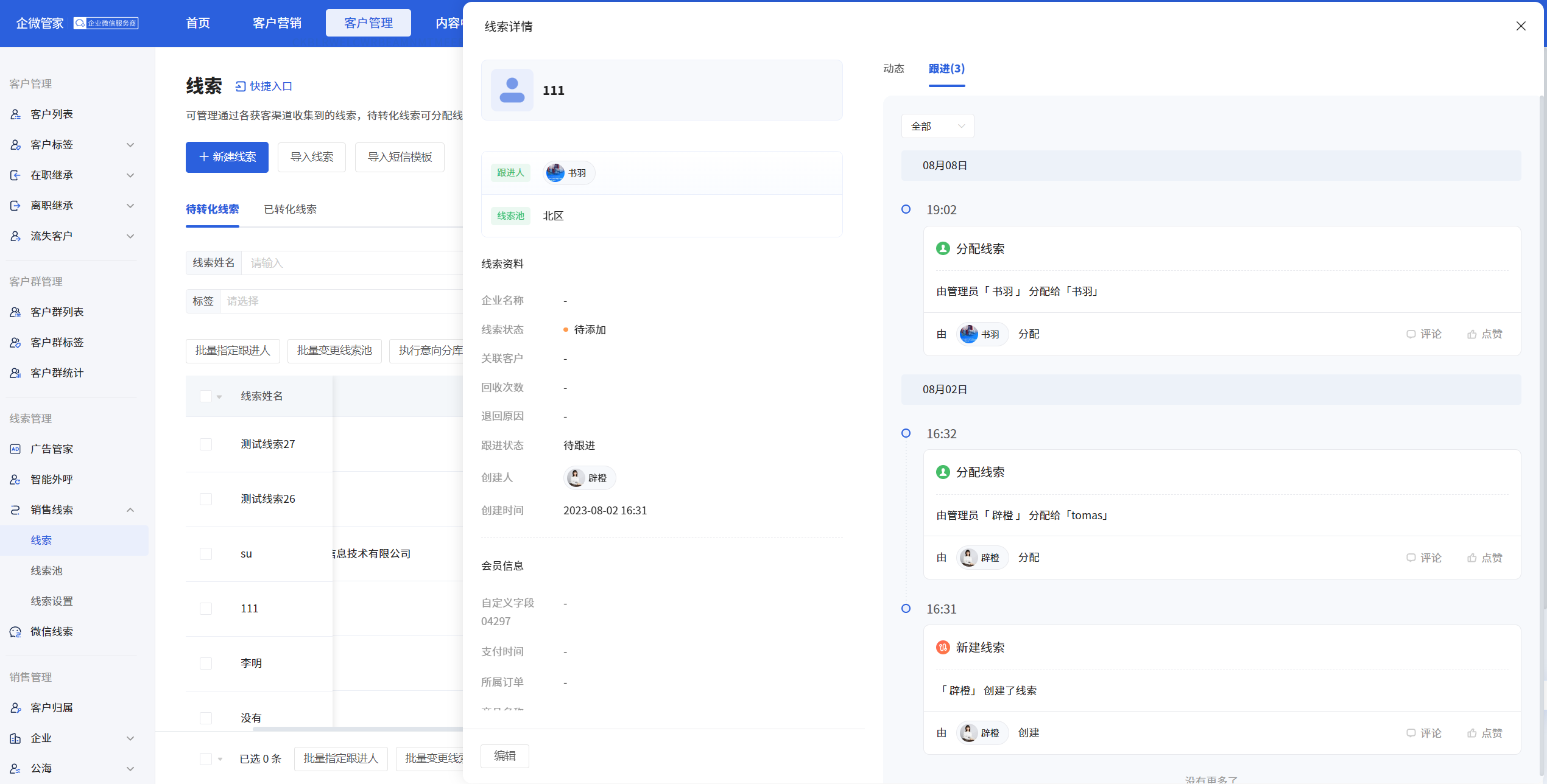This screenshot has height=784, width=1547.
Task: Click 点赞 thumbs-up on 16:32 entry
Action: [1471, 558]
